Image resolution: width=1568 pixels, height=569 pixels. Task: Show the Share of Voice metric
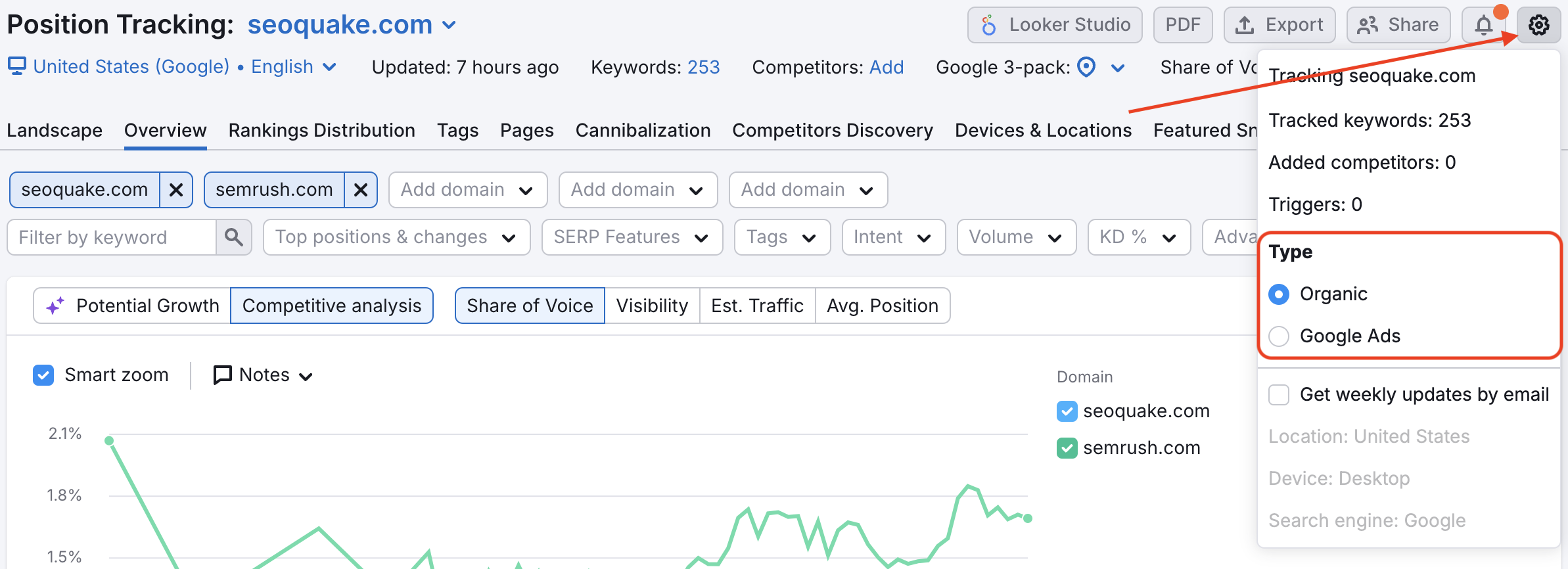click(530, 306)
